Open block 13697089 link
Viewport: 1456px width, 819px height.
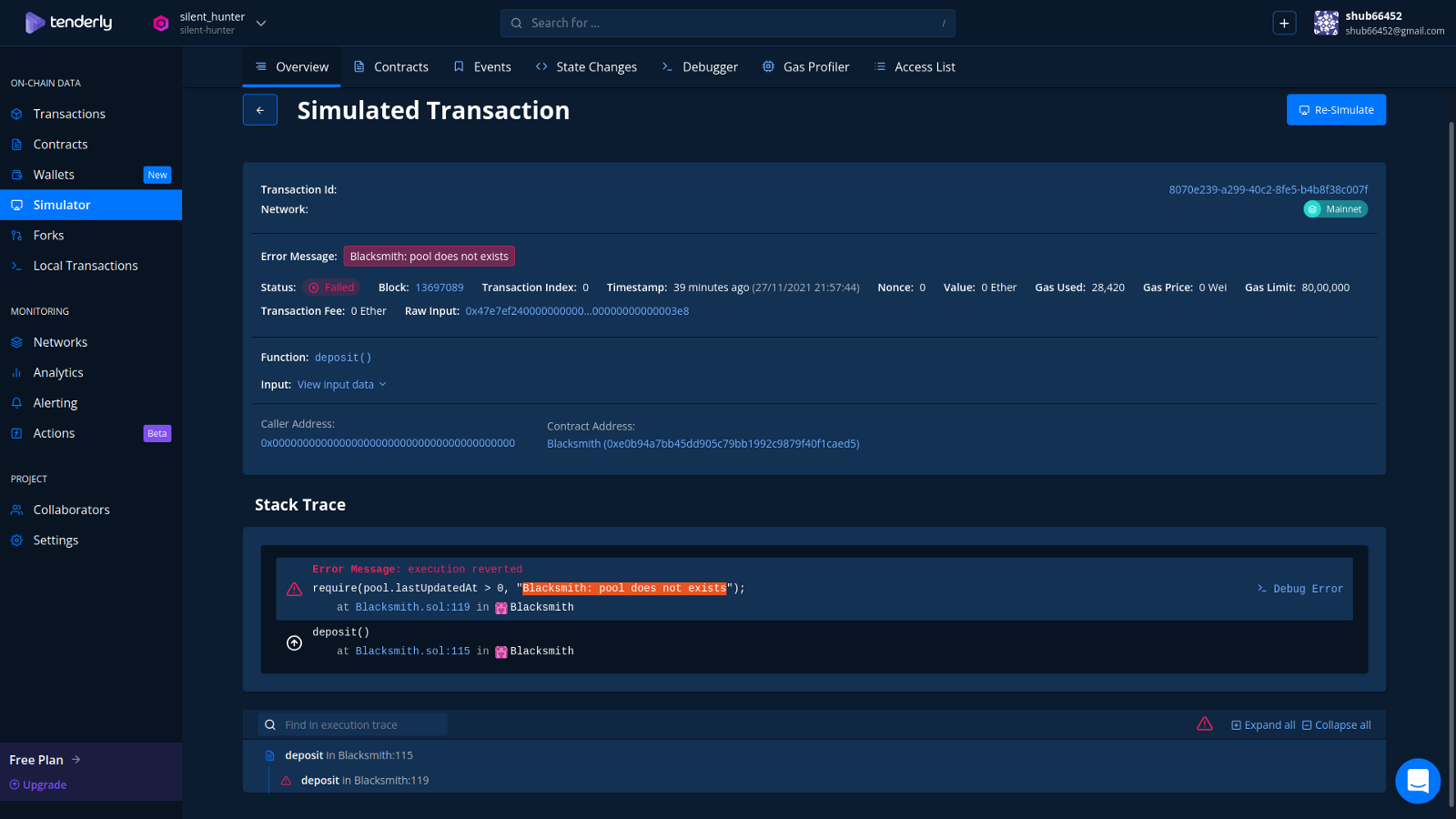[x=440, y=288]
